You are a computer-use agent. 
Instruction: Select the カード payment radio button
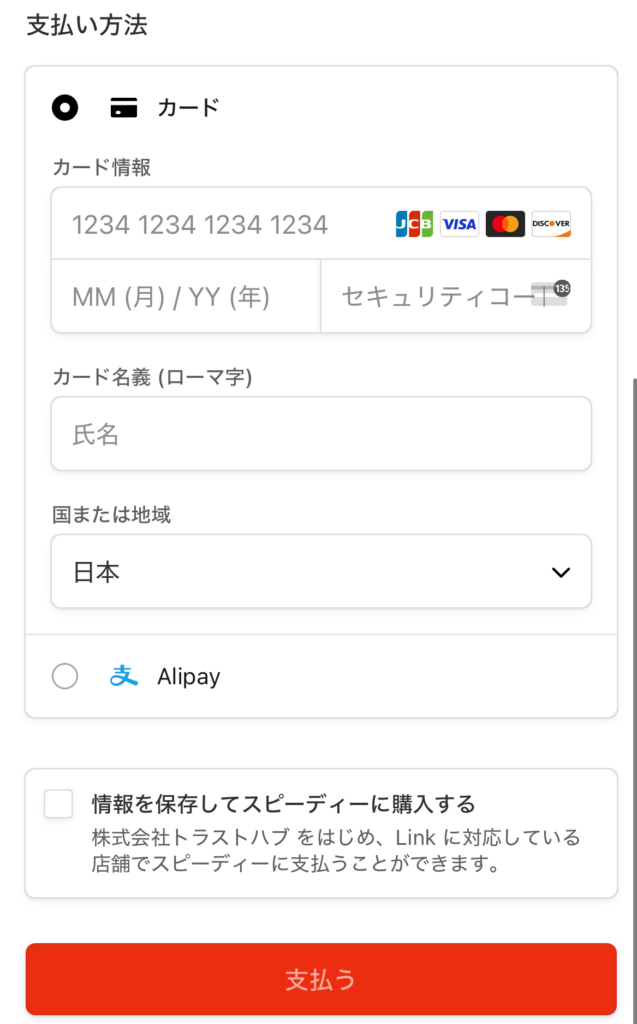point(65,108)
